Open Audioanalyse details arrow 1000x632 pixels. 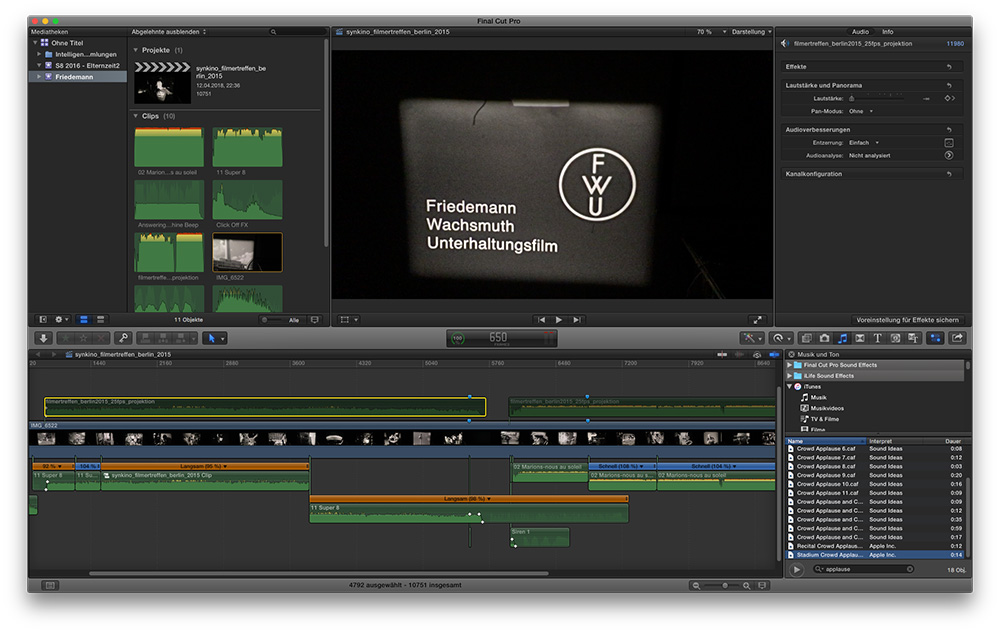click(x=949, y=155)
